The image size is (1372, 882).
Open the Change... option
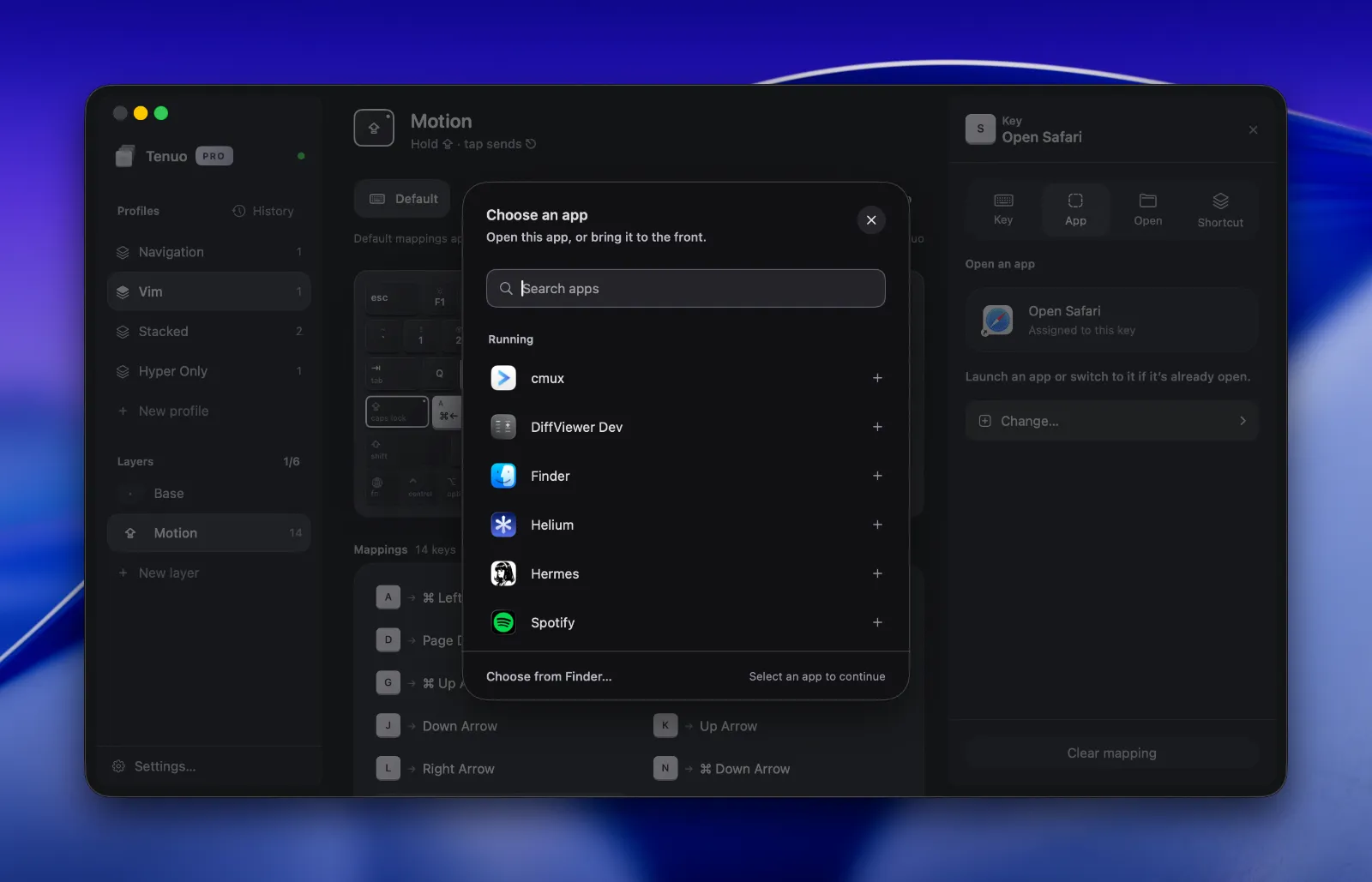[x=1111, y=421]
